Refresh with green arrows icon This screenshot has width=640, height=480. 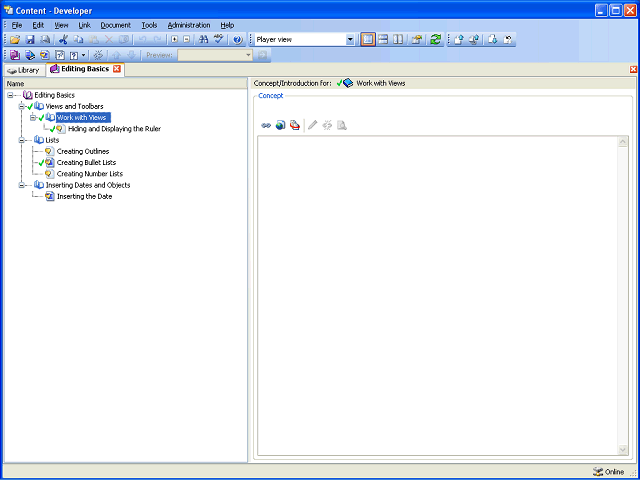click(436, 40)
